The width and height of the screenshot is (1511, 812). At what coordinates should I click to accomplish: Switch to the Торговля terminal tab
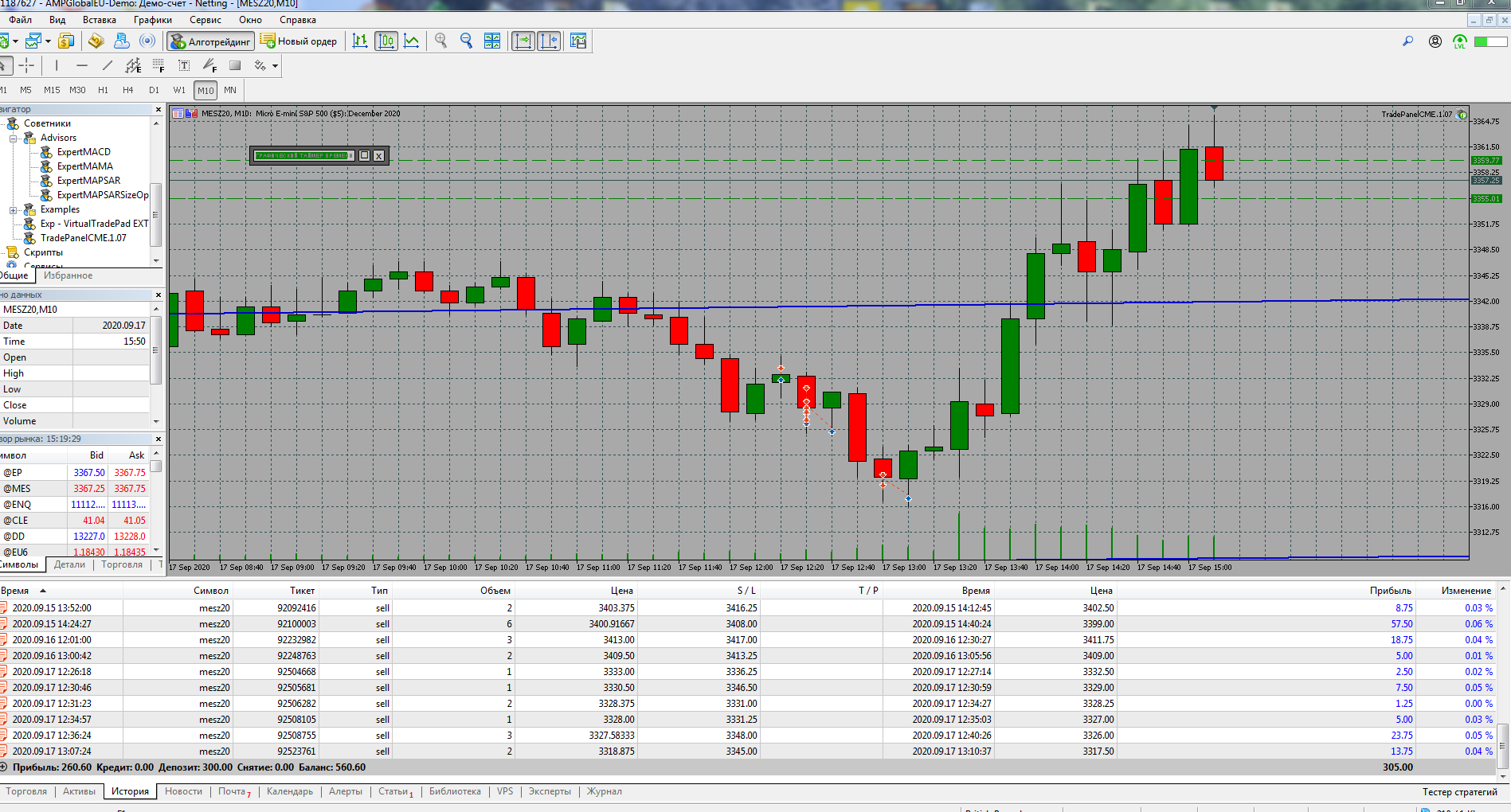click(x=26, y=791)
